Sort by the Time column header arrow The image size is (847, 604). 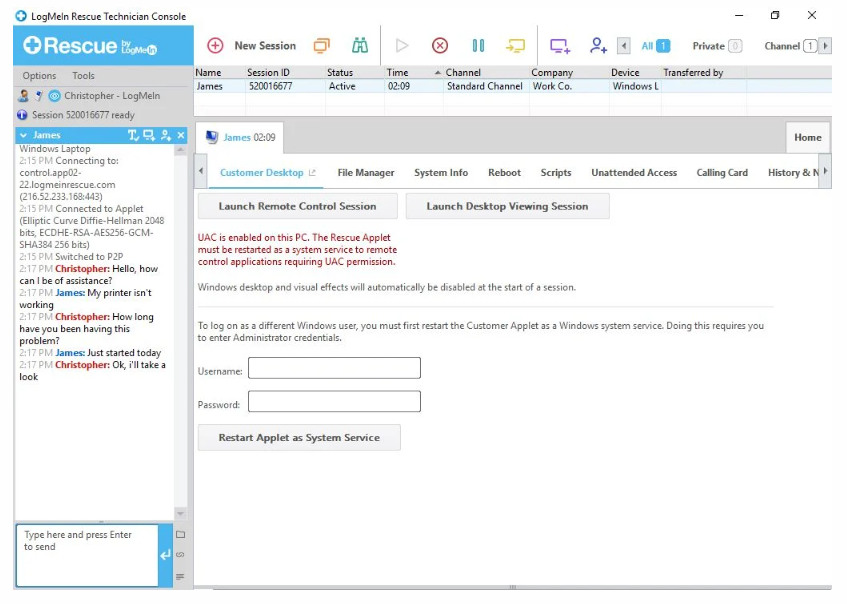(x=438, y=72)
